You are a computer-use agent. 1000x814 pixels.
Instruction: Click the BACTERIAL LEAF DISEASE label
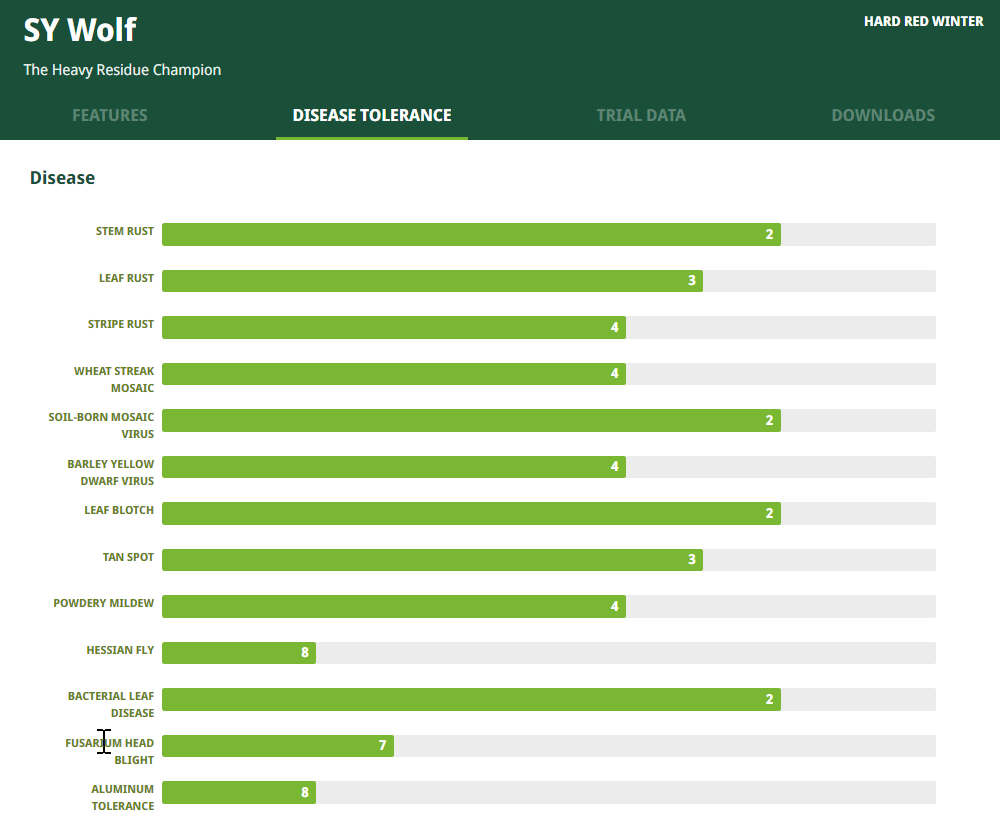[x=111, y=704]
